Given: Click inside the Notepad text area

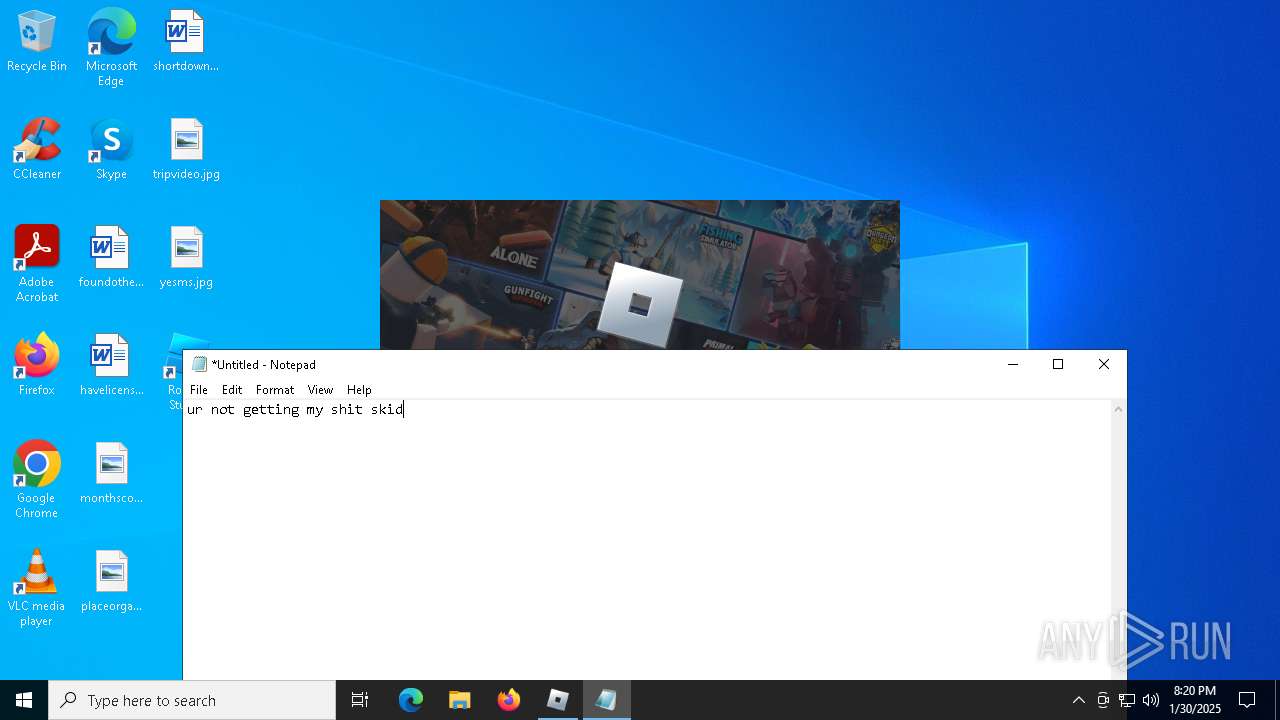Looking at the screenshot, I should 647,540.
